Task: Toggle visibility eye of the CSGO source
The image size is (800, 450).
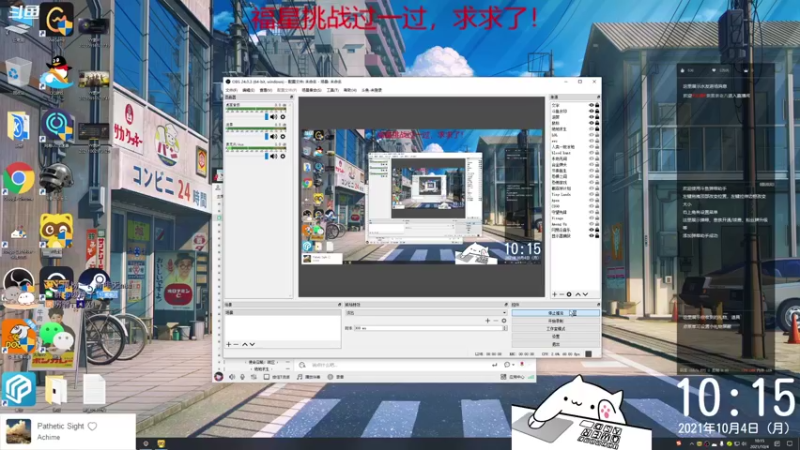Action: pos(591,206)
